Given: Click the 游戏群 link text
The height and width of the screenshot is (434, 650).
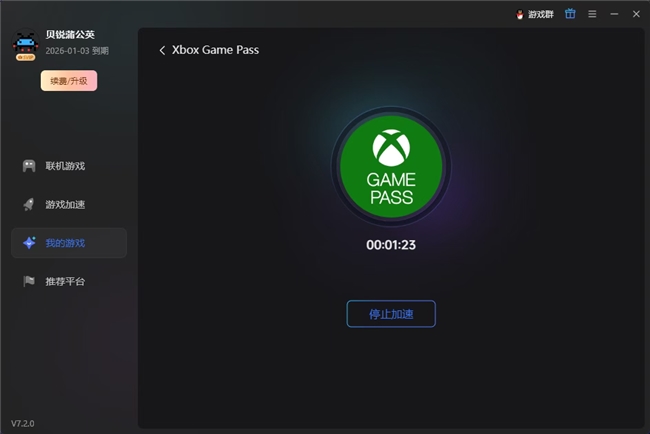Looking at the screenshot, I should 541,14.
